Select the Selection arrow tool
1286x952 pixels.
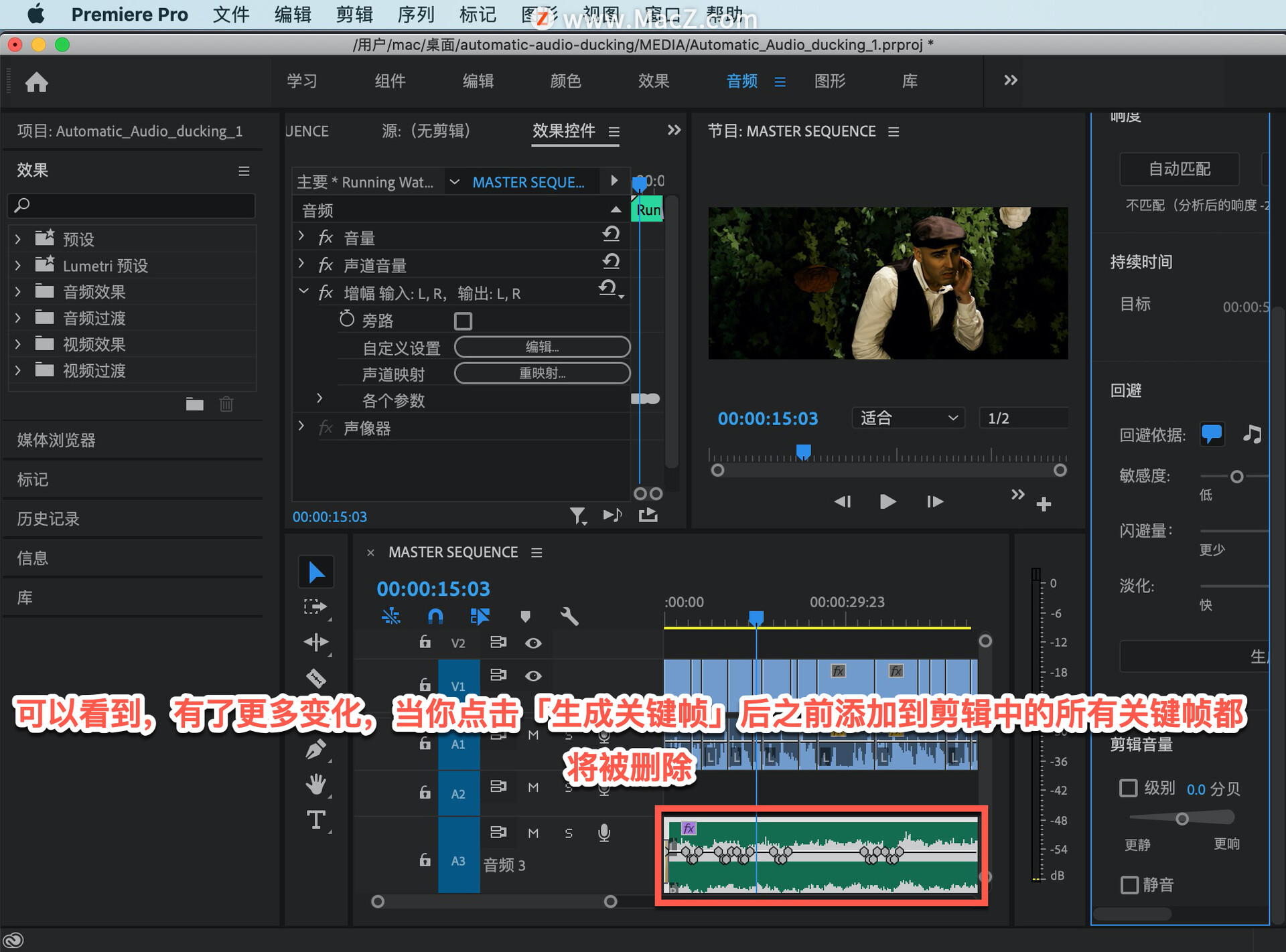[316, 572]
